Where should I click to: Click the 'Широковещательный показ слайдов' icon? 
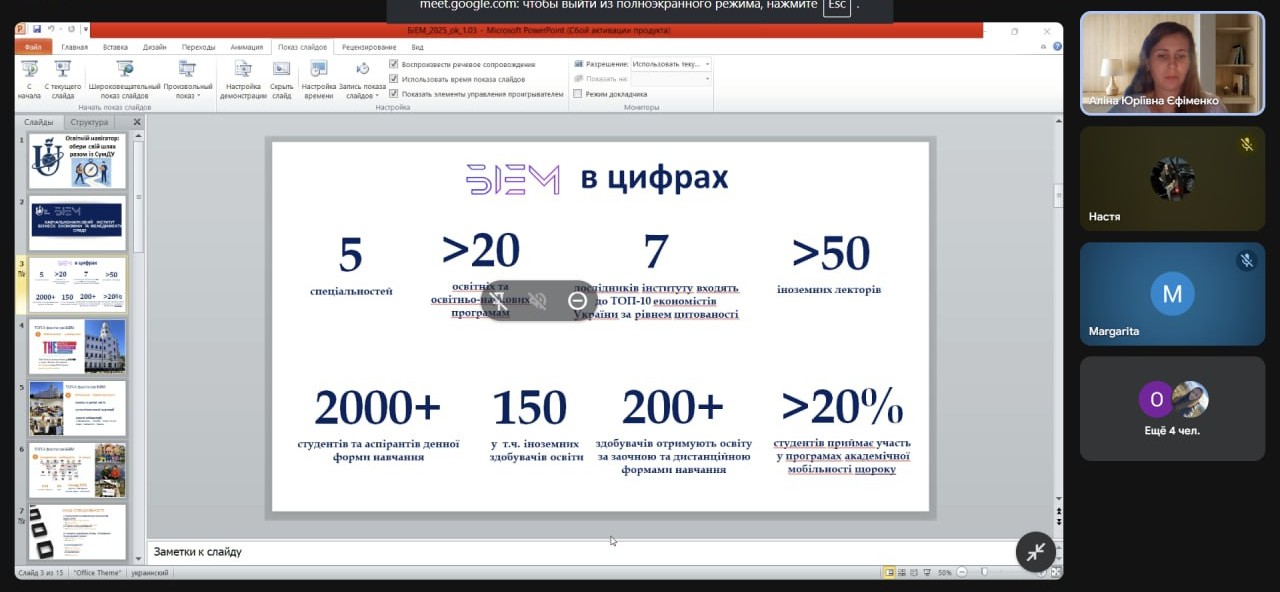(x=124, y=71)
